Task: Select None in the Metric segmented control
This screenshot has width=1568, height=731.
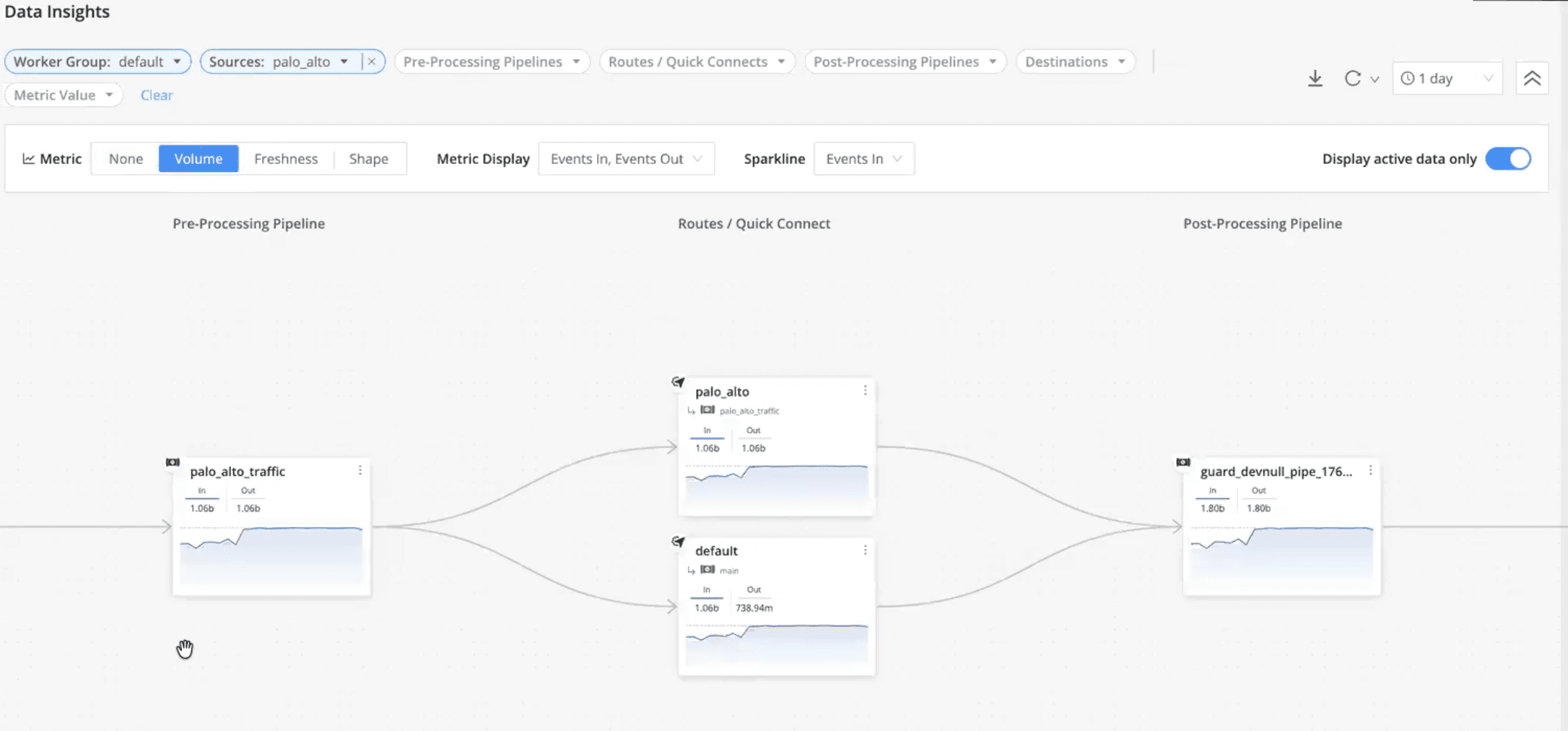Action: coord(126,158)
